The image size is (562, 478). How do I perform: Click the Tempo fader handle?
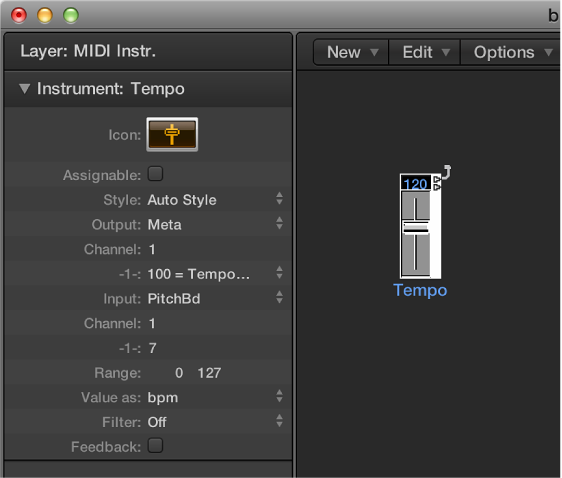click(416, 227)
